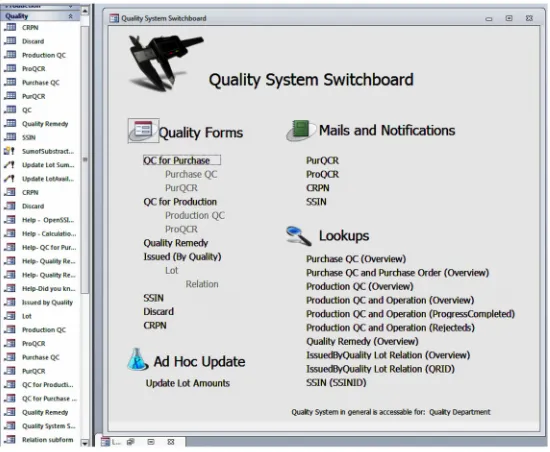Run the Update Lot Sum... query

coord(48,165)
